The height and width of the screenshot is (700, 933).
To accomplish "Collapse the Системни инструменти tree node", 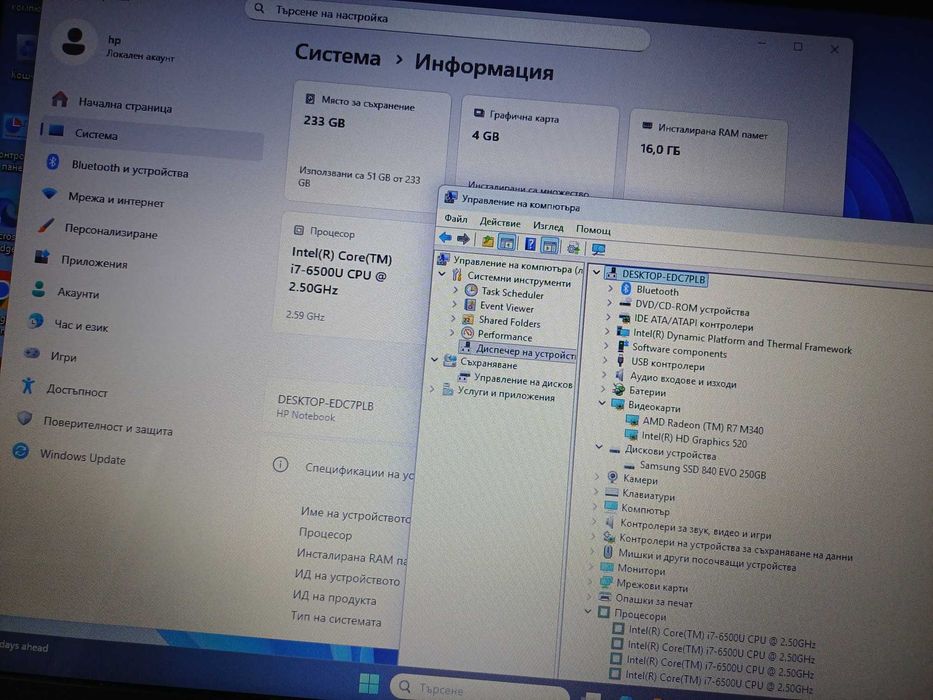I will tap(442, 274).
